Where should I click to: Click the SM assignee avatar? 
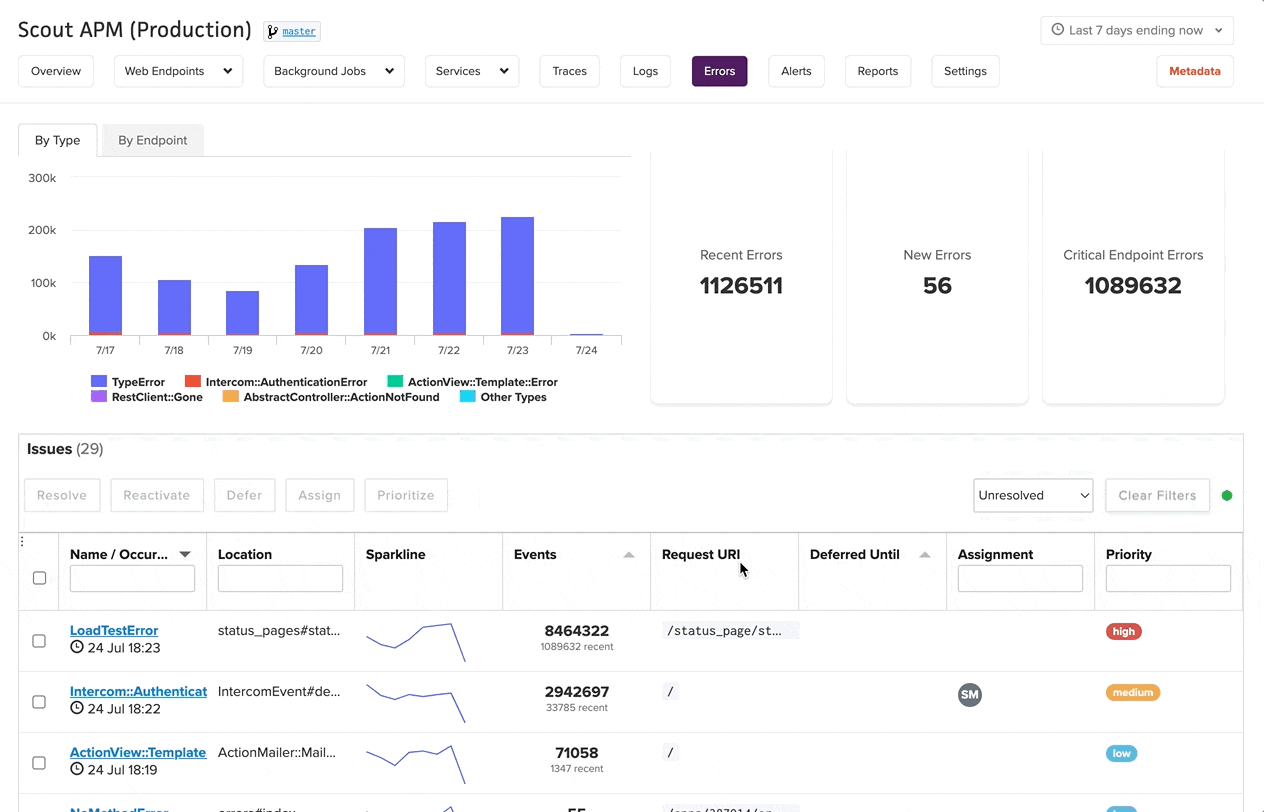[x=970, y=694]
